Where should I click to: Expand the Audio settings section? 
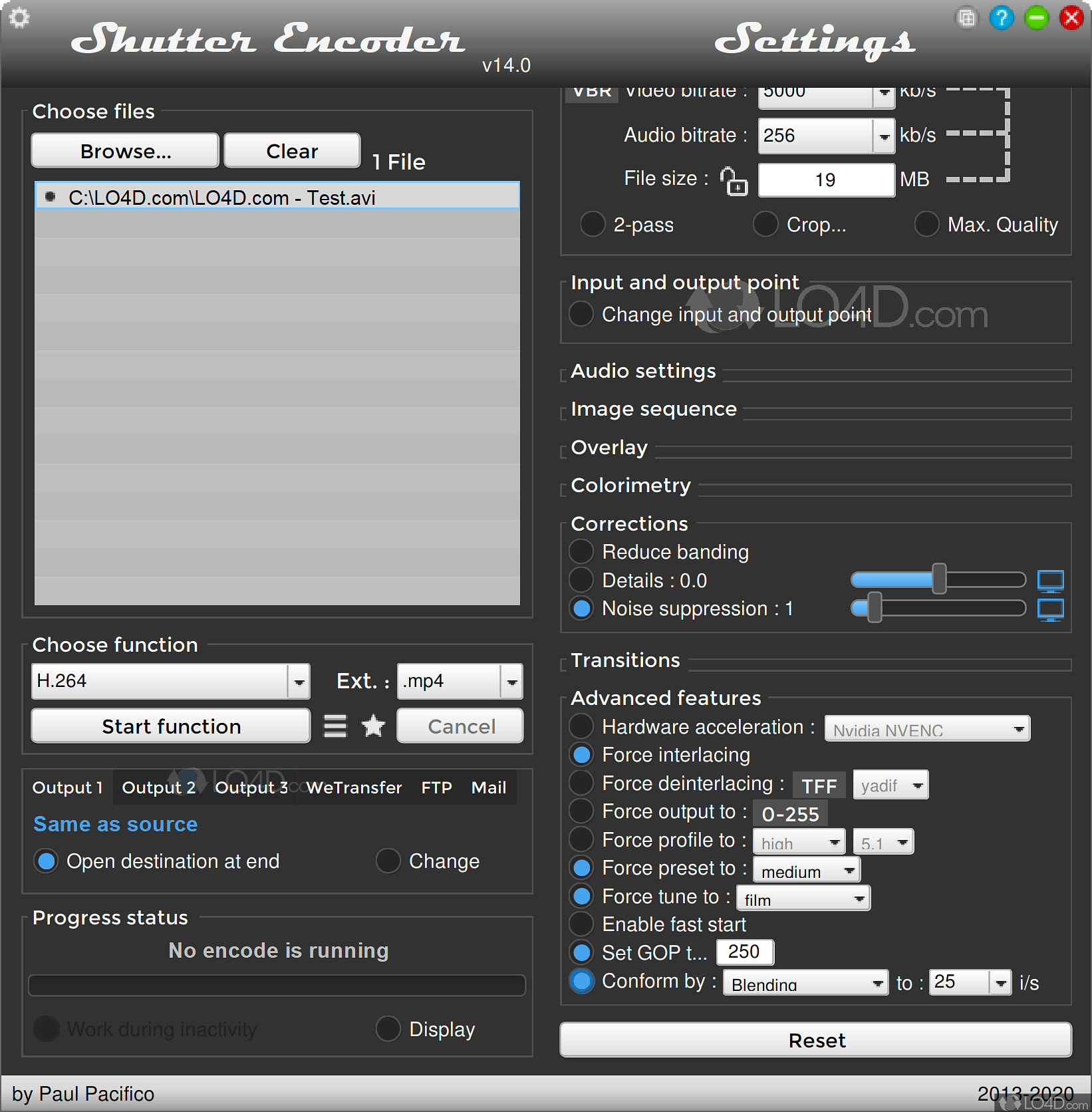click(x=643, y=371)
